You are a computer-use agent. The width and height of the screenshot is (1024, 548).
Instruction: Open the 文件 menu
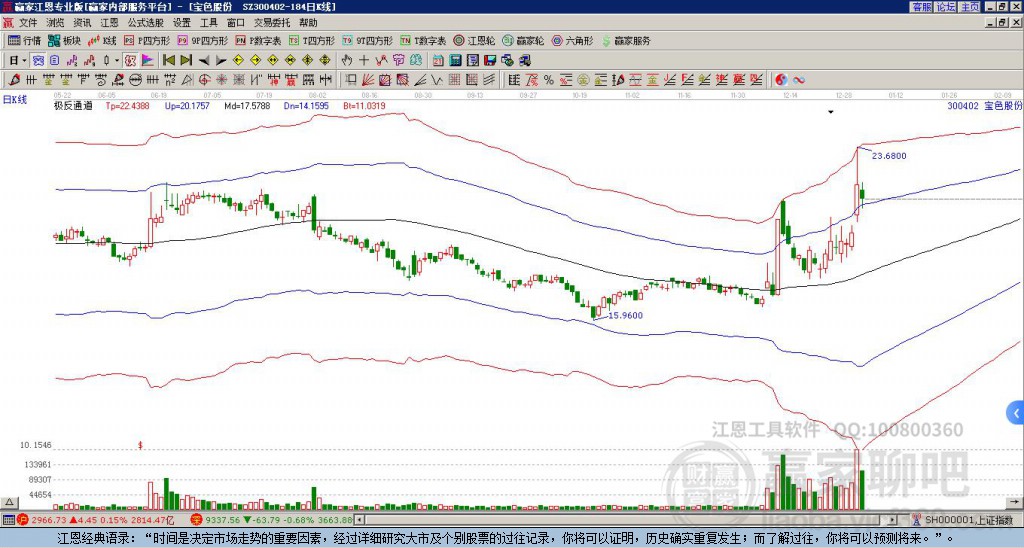click(x=28, y=23)
